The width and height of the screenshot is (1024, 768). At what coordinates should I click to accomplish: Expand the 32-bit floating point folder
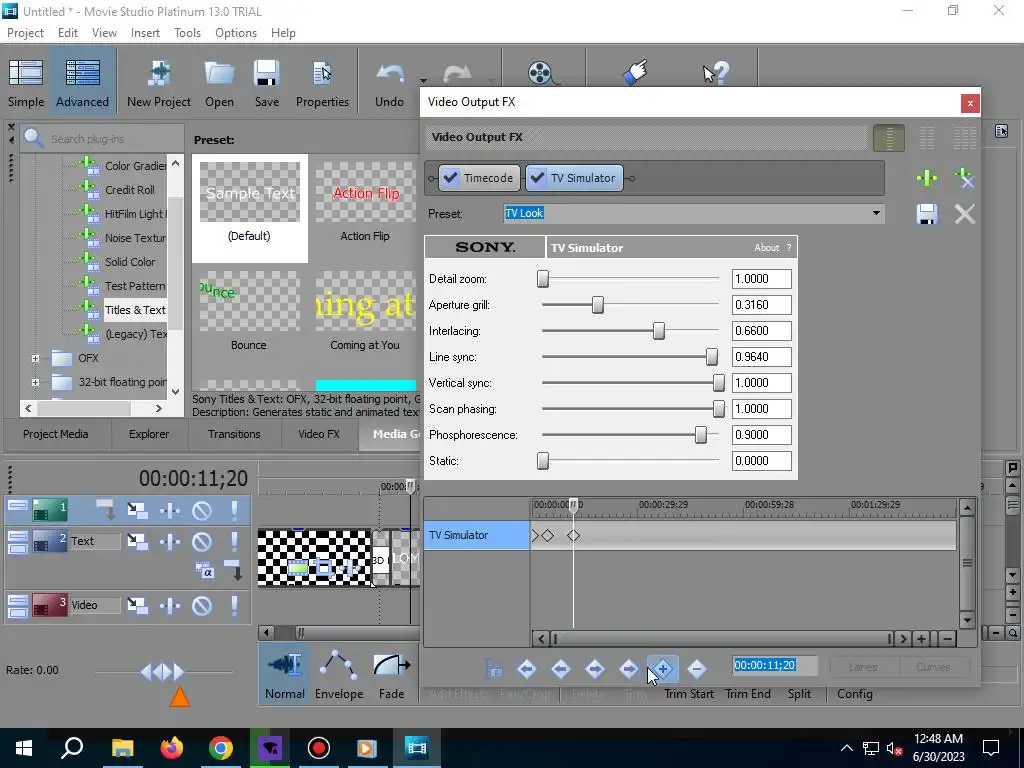pos(35,382)
